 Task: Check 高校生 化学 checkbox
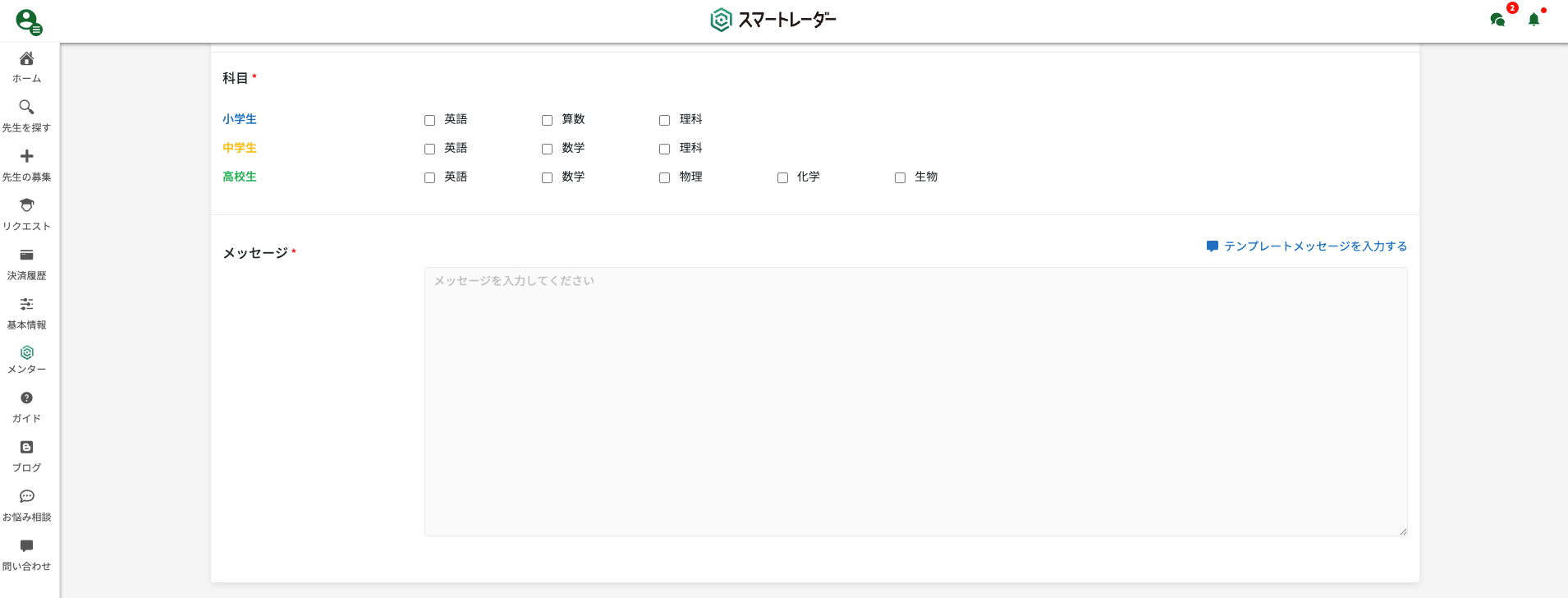pos(782,177)
